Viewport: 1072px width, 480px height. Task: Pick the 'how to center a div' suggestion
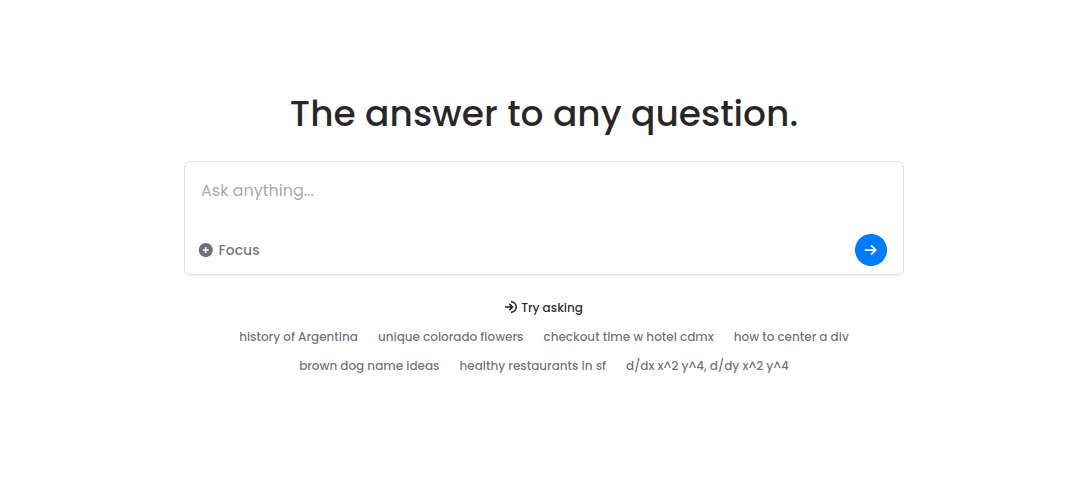click(x=791, y=337)
